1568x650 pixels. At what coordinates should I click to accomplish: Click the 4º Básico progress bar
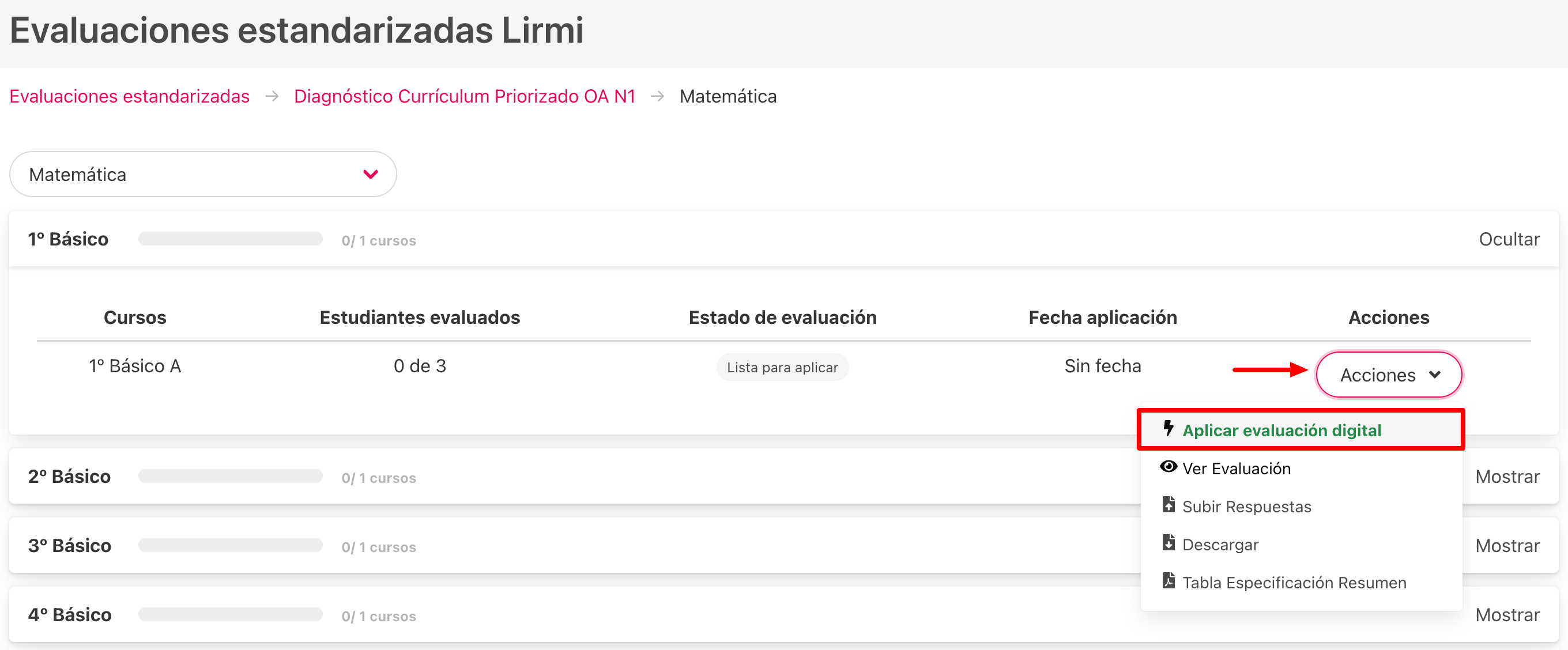230,615
